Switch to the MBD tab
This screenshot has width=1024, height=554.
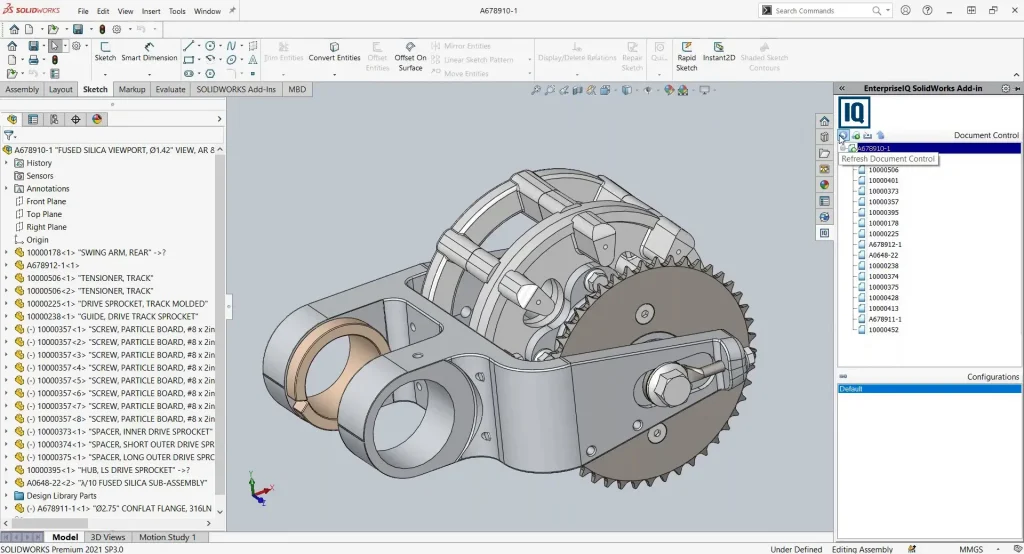coord(297,90)
